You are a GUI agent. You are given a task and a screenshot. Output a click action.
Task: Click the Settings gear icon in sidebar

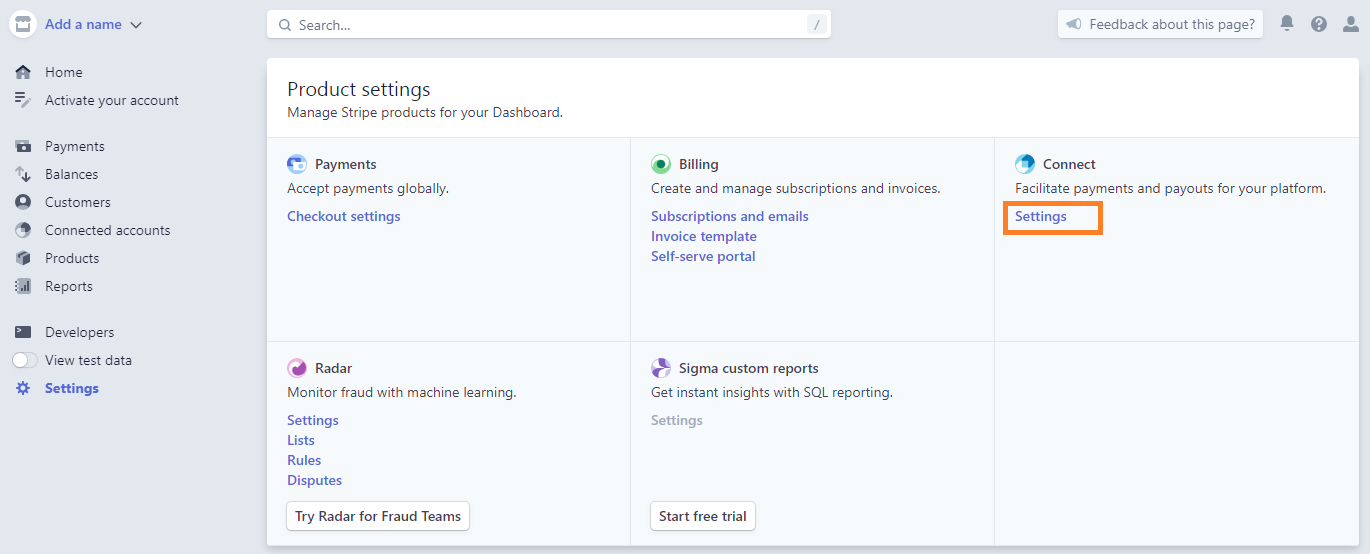click(23, 388)
